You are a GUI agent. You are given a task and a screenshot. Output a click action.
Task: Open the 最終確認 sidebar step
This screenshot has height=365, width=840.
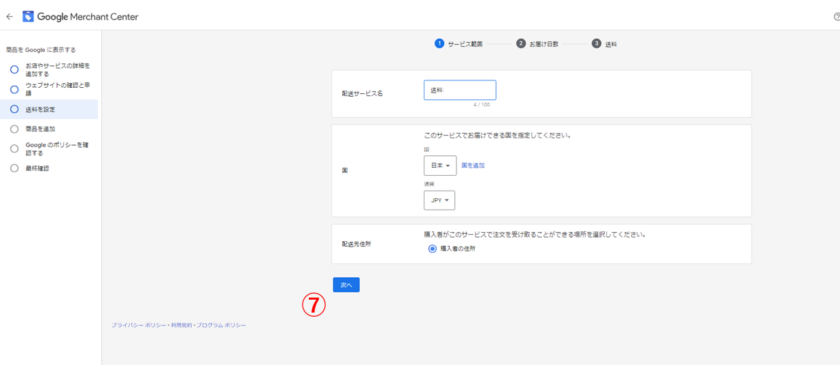[31, 168]
